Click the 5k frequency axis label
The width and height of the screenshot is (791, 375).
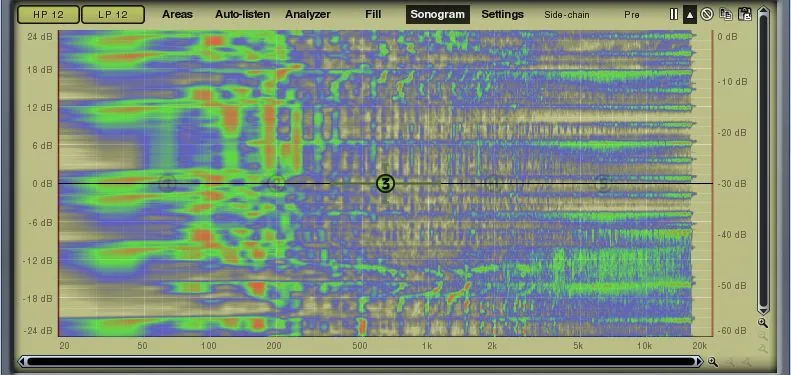tap(578, 346)
